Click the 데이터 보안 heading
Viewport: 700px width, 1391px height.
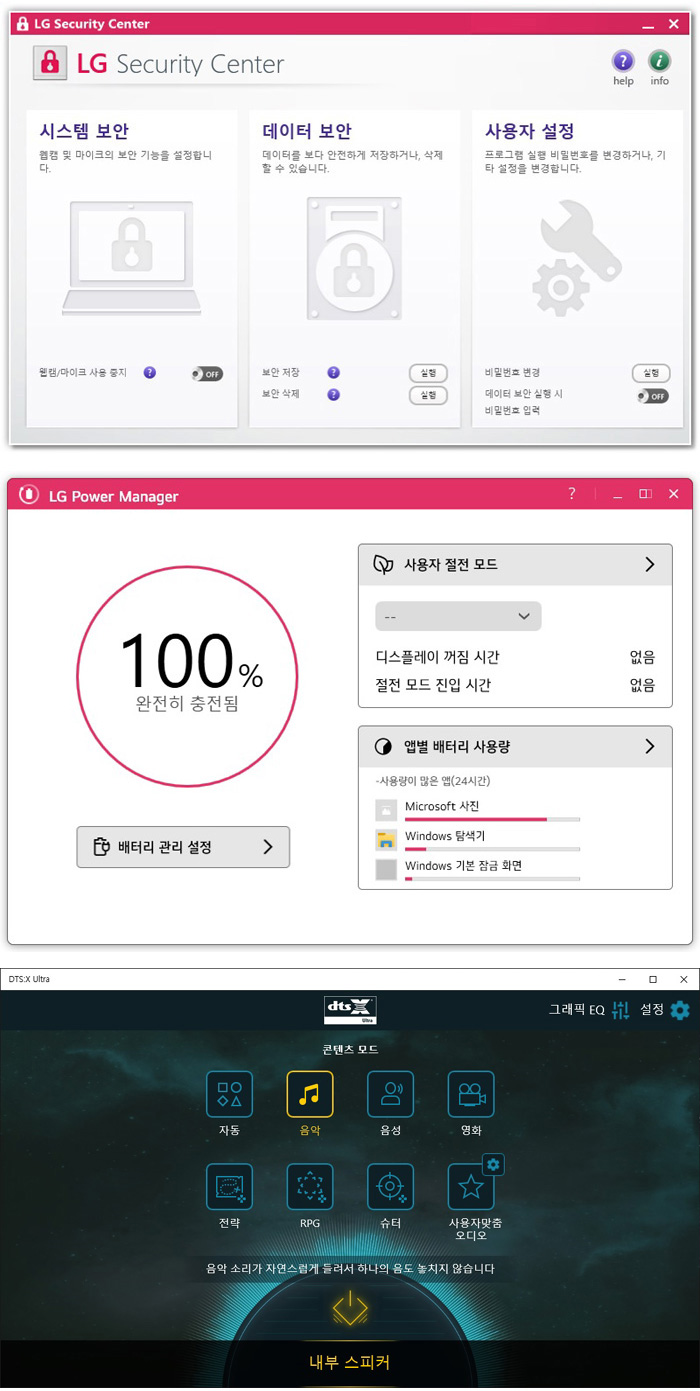coord(307,131)
